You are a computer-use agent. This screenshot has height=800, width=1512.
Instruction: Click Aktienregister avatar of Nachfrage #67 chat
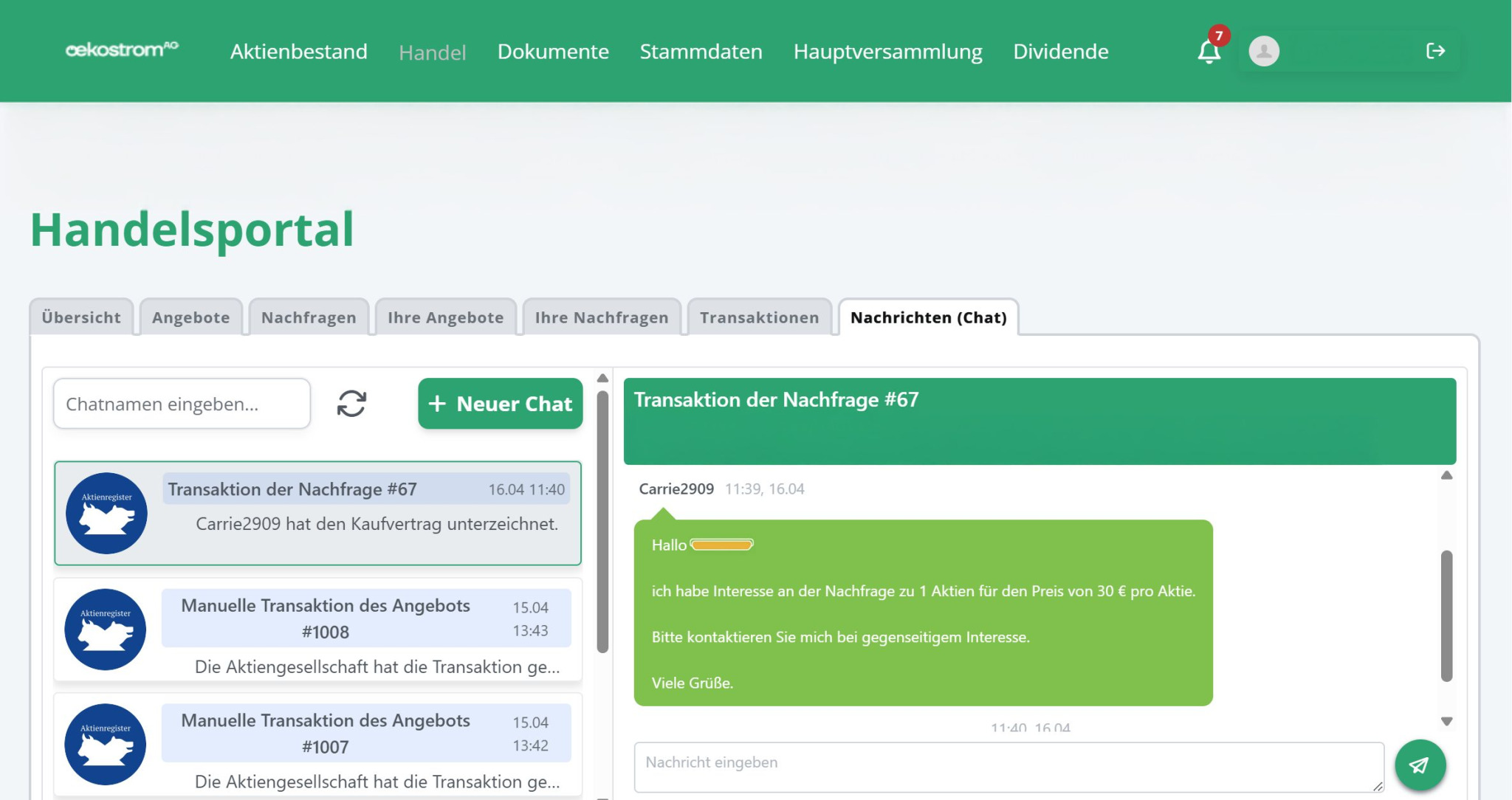[x=106, y=514]
